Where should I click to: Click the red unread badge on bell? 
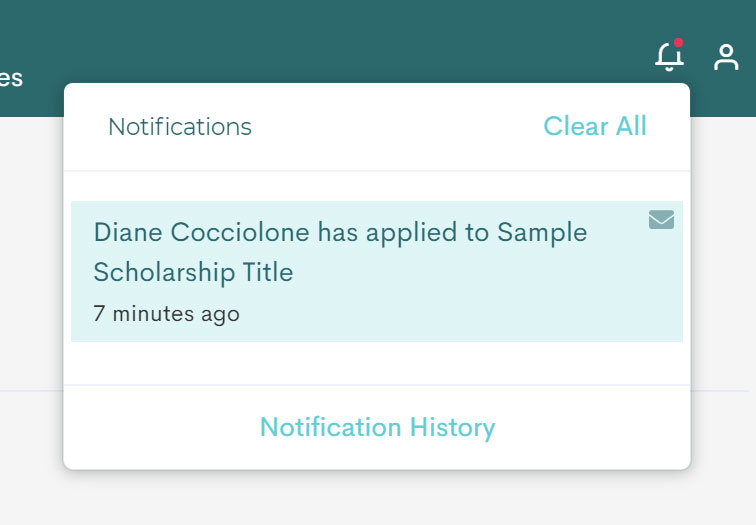click(x=678, y=43)
